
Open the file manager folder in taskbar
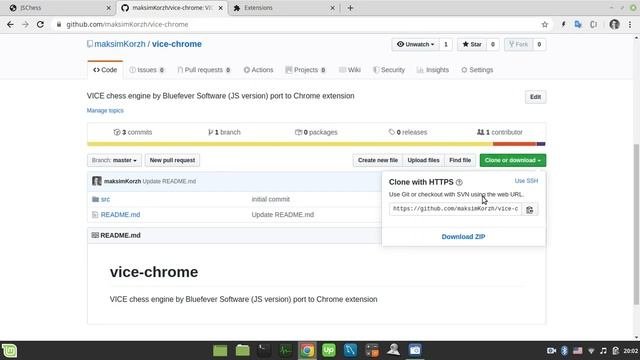[242, 350]
